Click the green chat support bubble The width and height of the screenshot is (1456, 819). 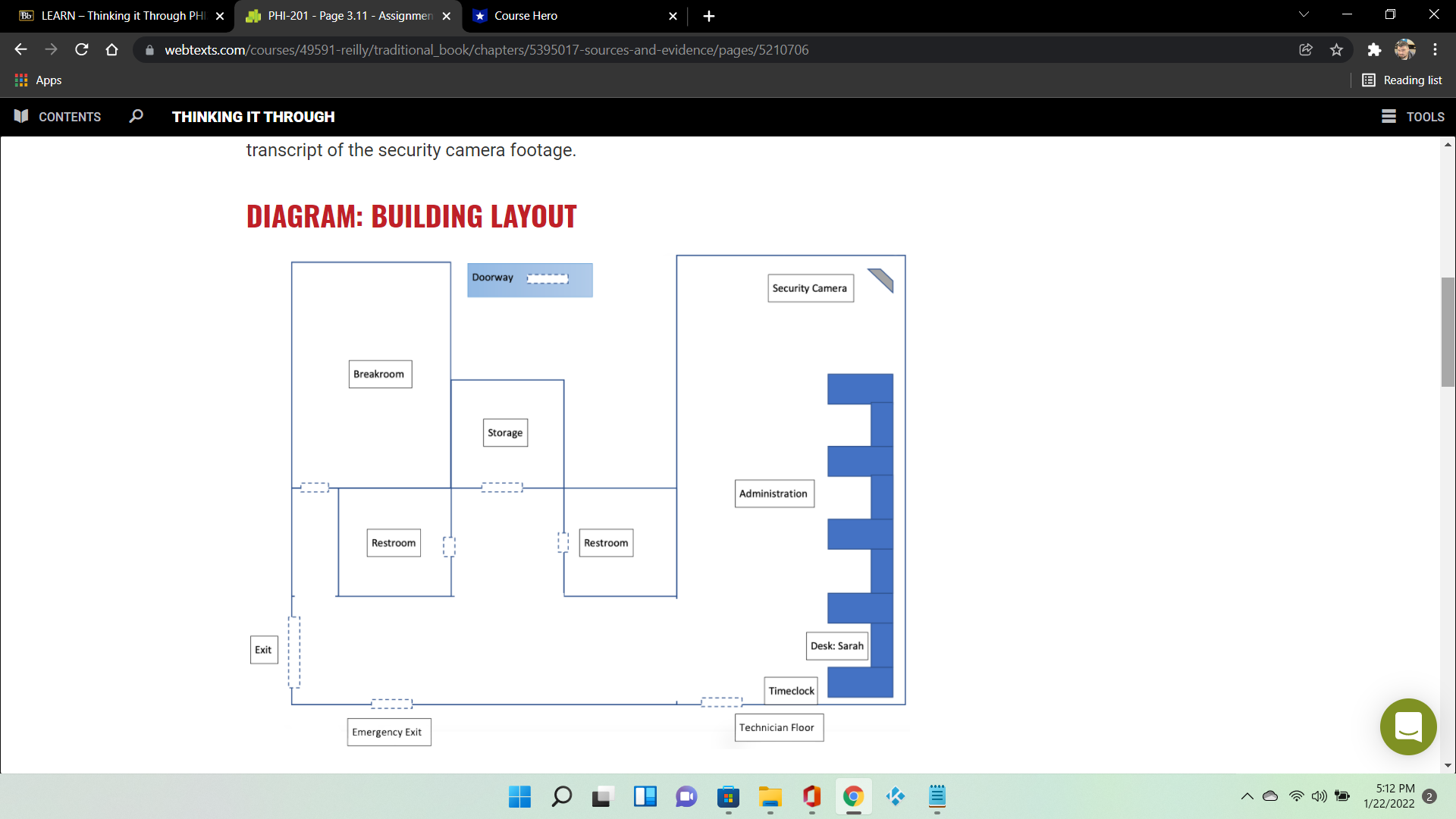1407,726
